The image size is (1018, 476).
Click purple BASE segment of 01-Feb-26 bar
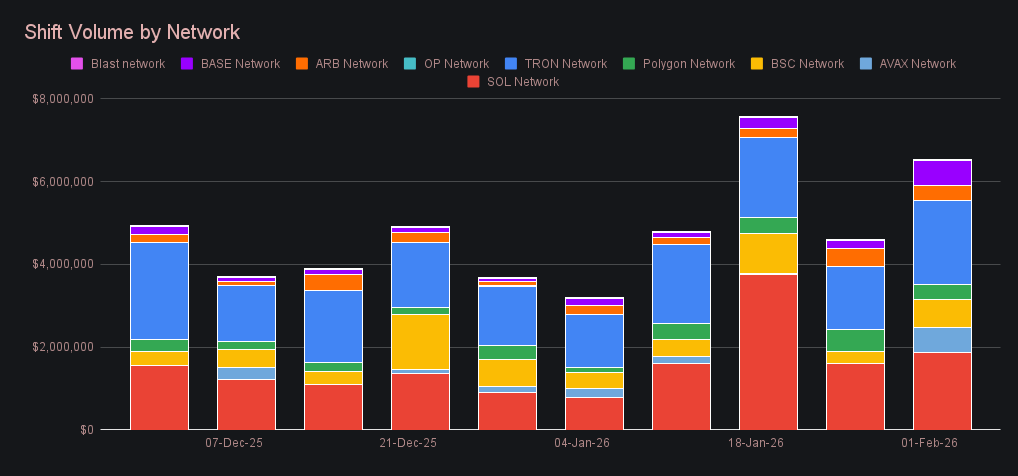[942, 172]
